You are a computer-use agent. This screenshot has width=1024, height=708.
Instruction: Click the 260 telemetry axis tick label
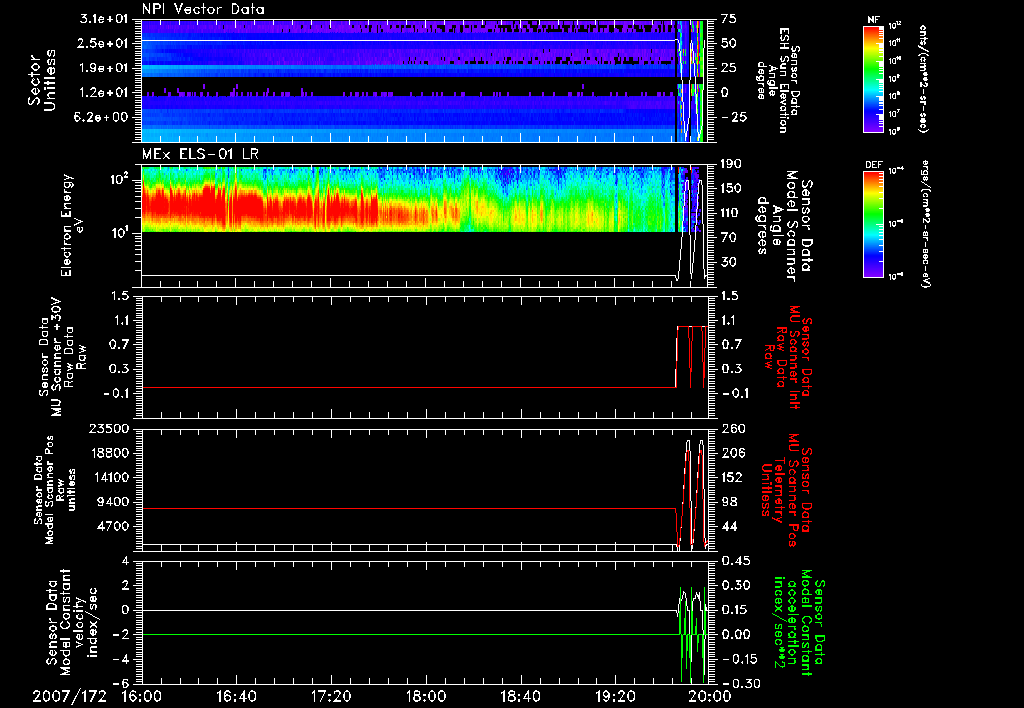pos(733,428)
